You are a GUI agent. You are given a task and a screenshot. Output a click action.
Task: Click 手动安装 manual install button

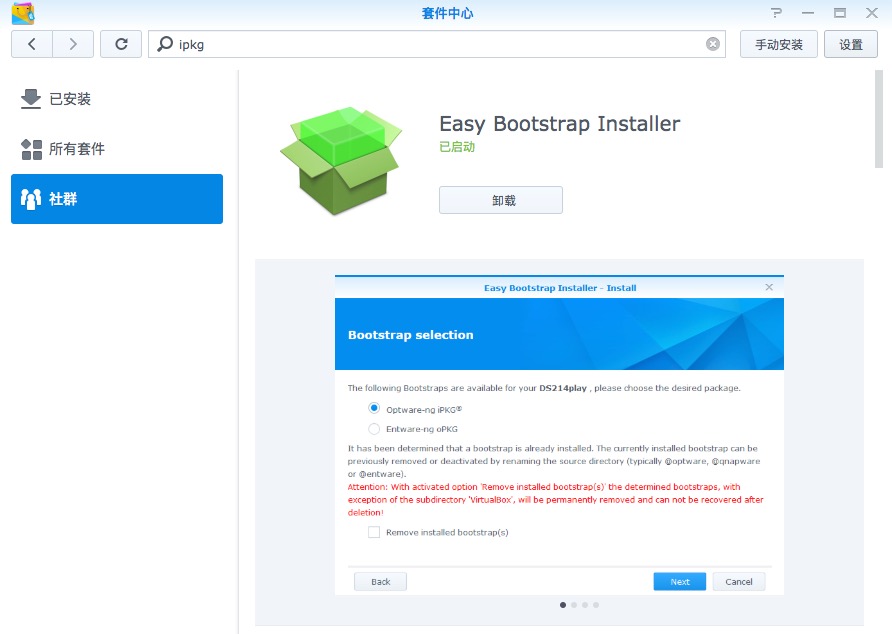pos(779,44)
